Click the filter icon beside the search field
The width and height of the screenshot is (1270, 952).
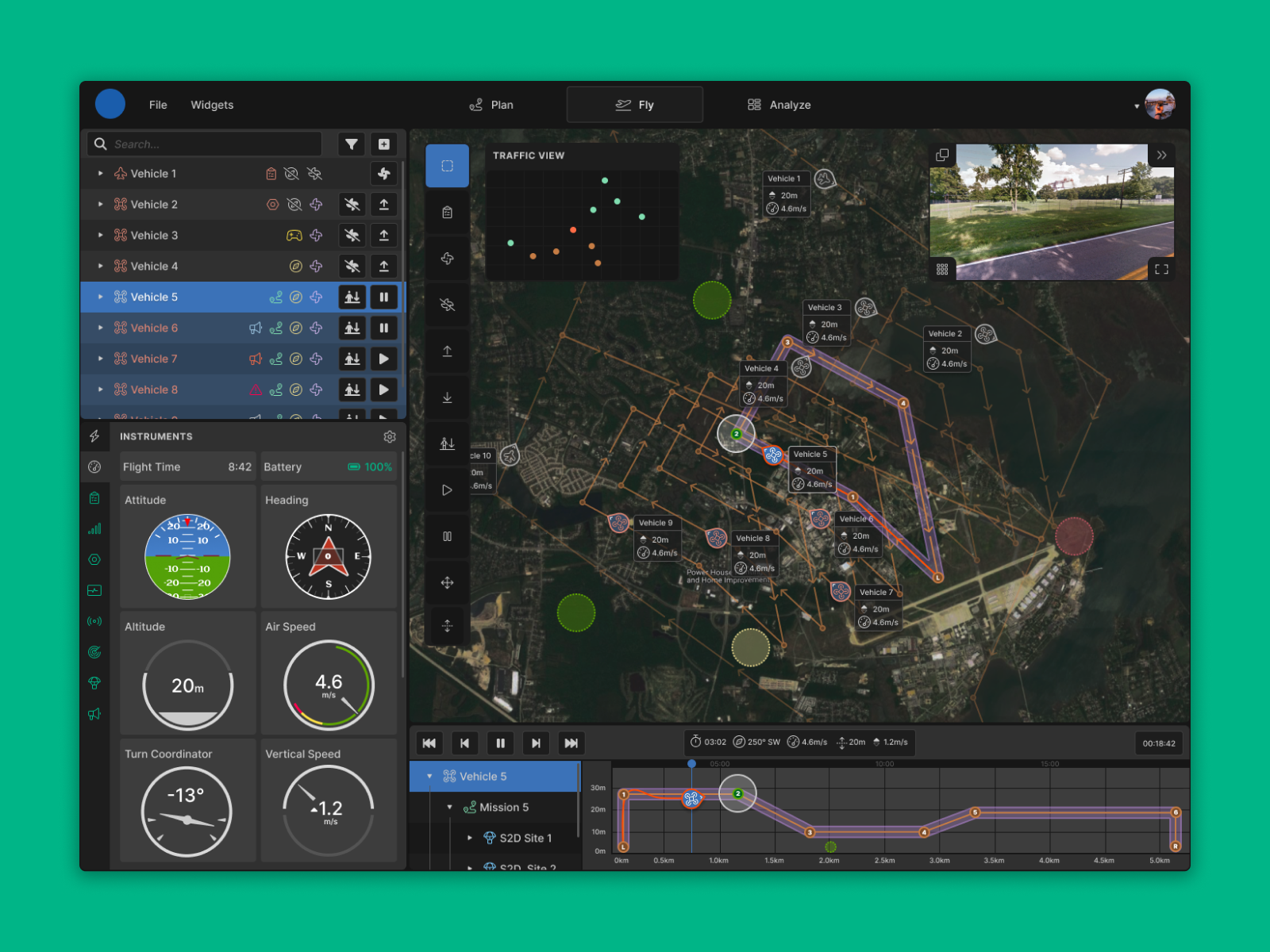[352, 144]
